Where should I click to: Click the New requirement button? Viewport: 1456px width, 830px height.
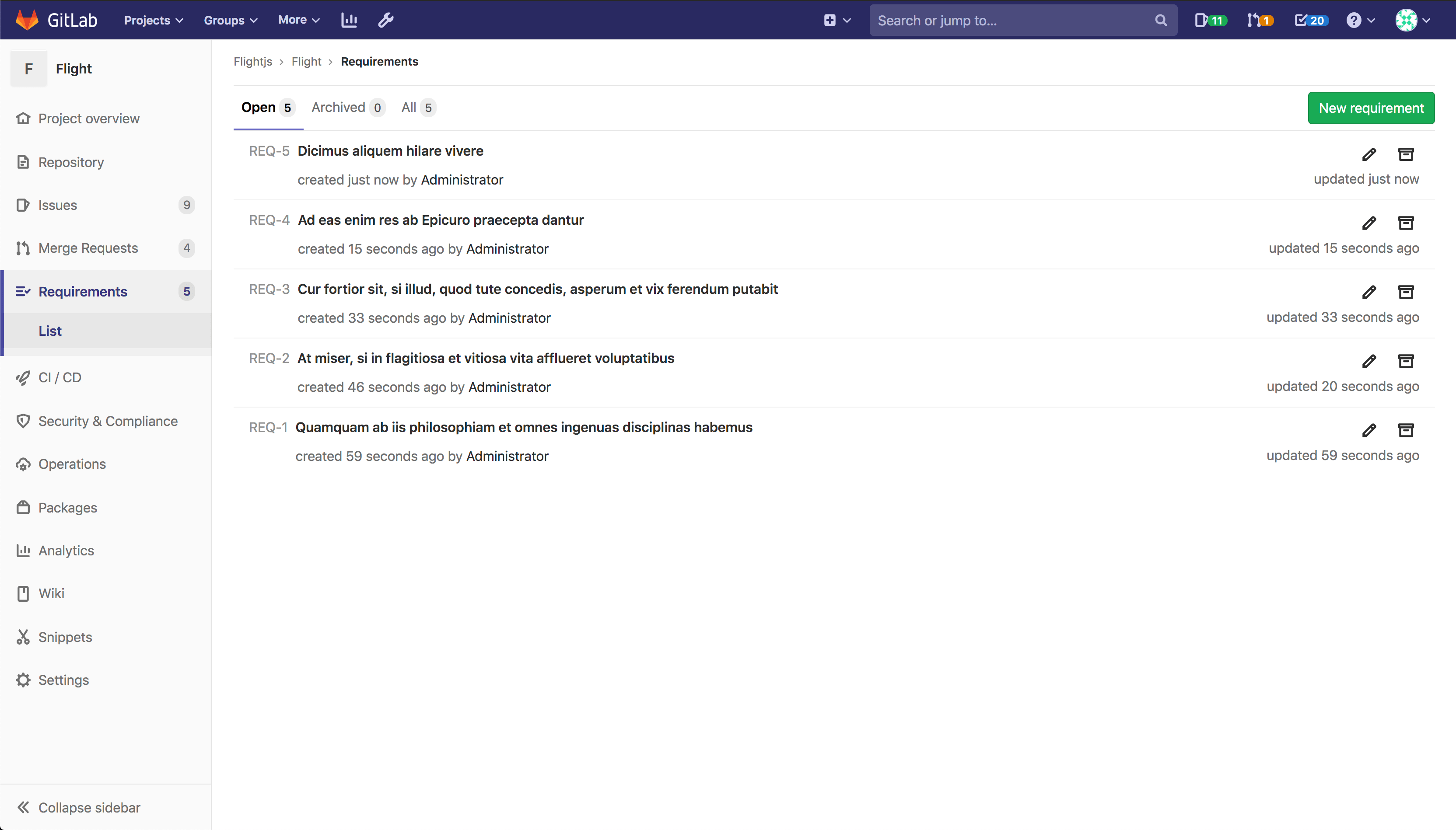coord(1370,108)
